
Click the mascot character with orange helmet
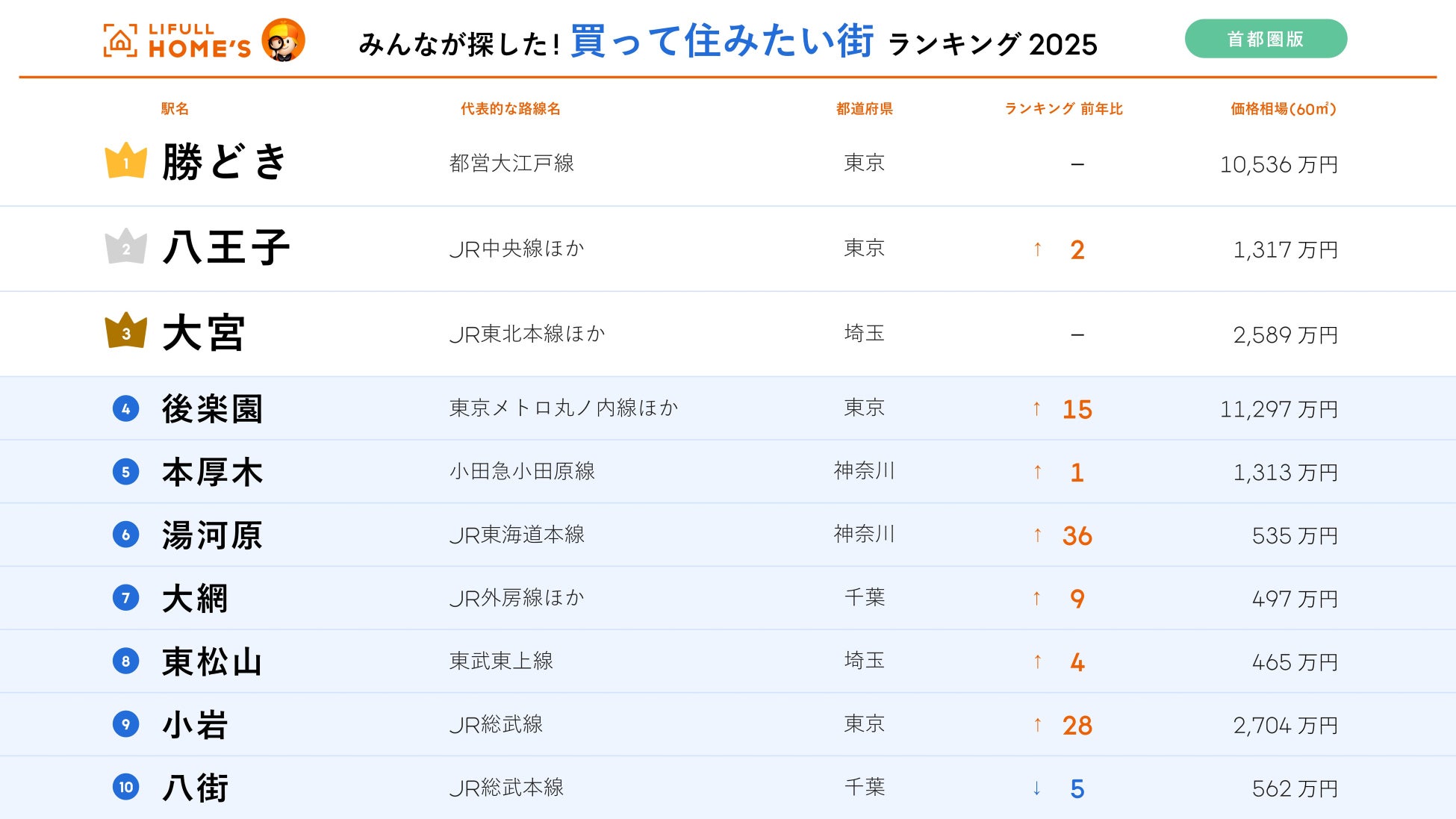pyautogui.click(x=284, y=40)
